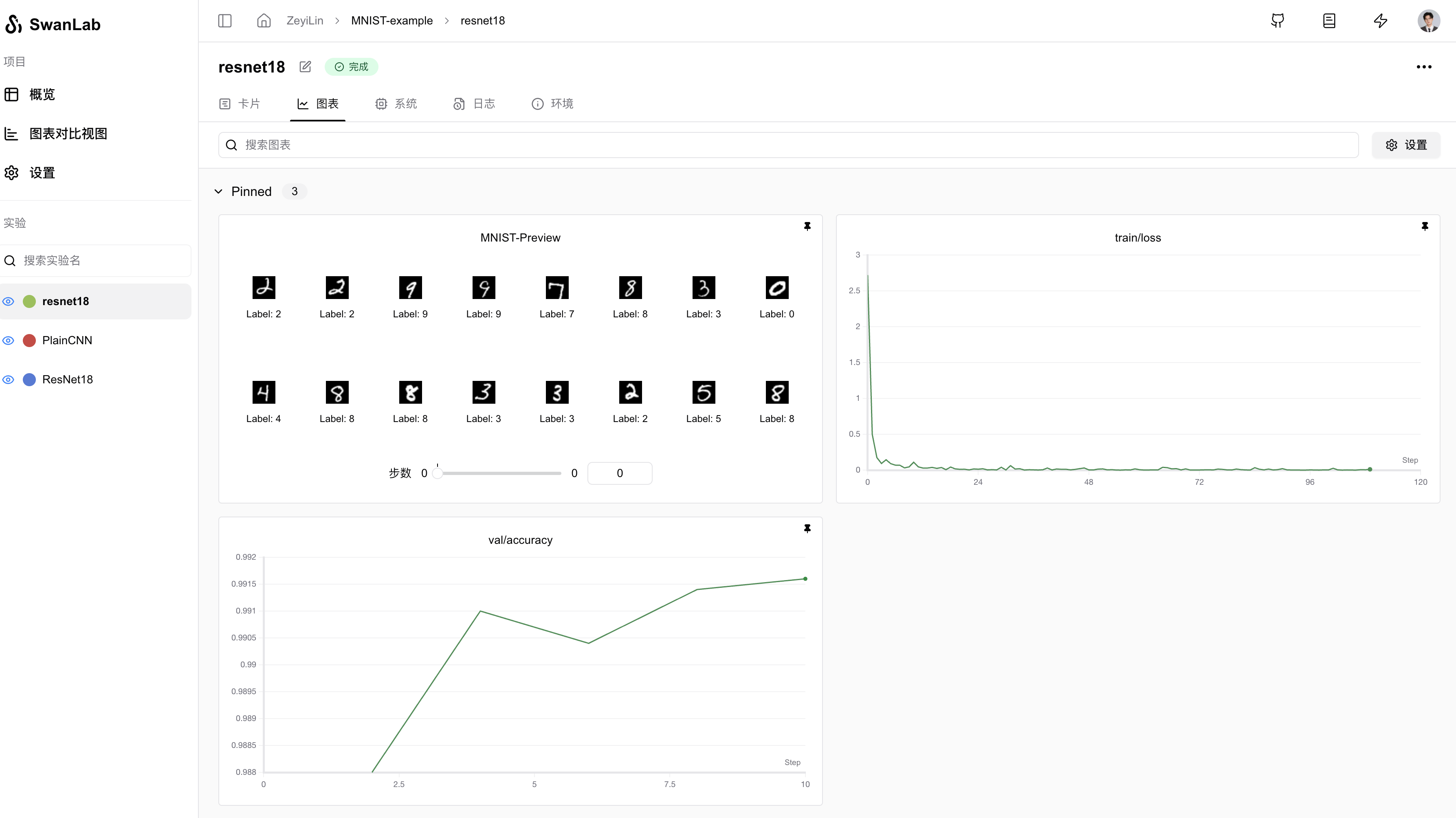Open the MNIST-example breadcrumb
Screen dimensions: 1456x818
(391, 21)
